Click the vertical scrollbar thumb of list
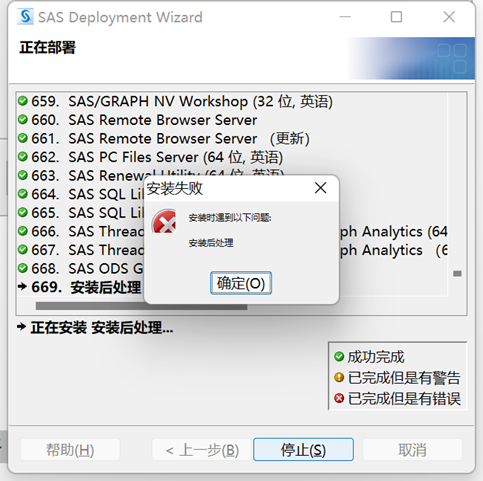The width and height of the screenshot is (483, 481). (x=457, y=274)
